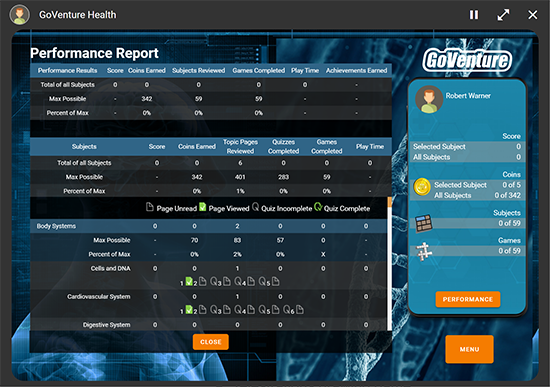Select the Body Systems subject row
Screen dimensions: 550x387
(x=209, y=226)
